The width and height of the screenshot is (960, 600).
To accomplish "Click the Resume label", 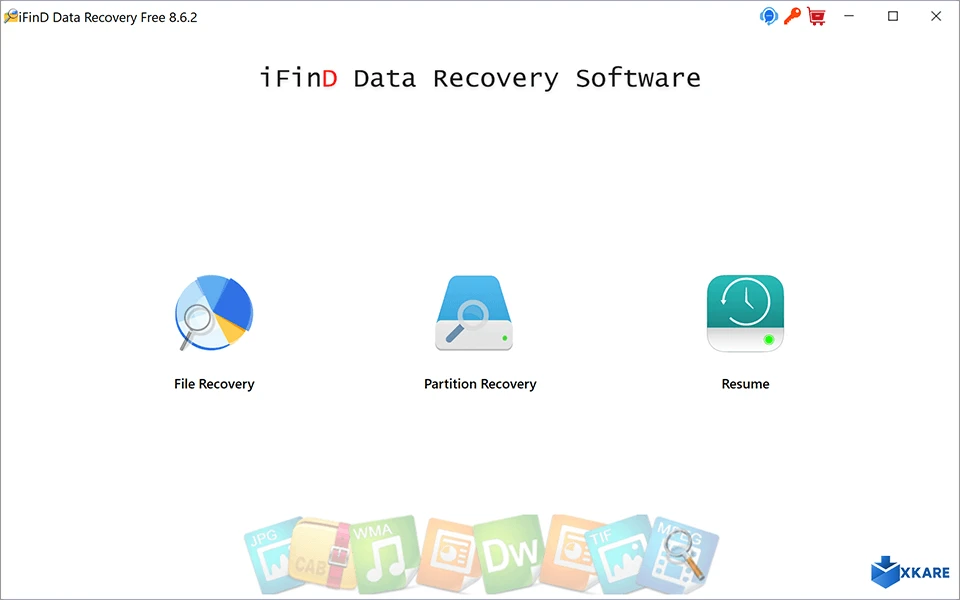I will pyautogui.click(x=745, y=384).
